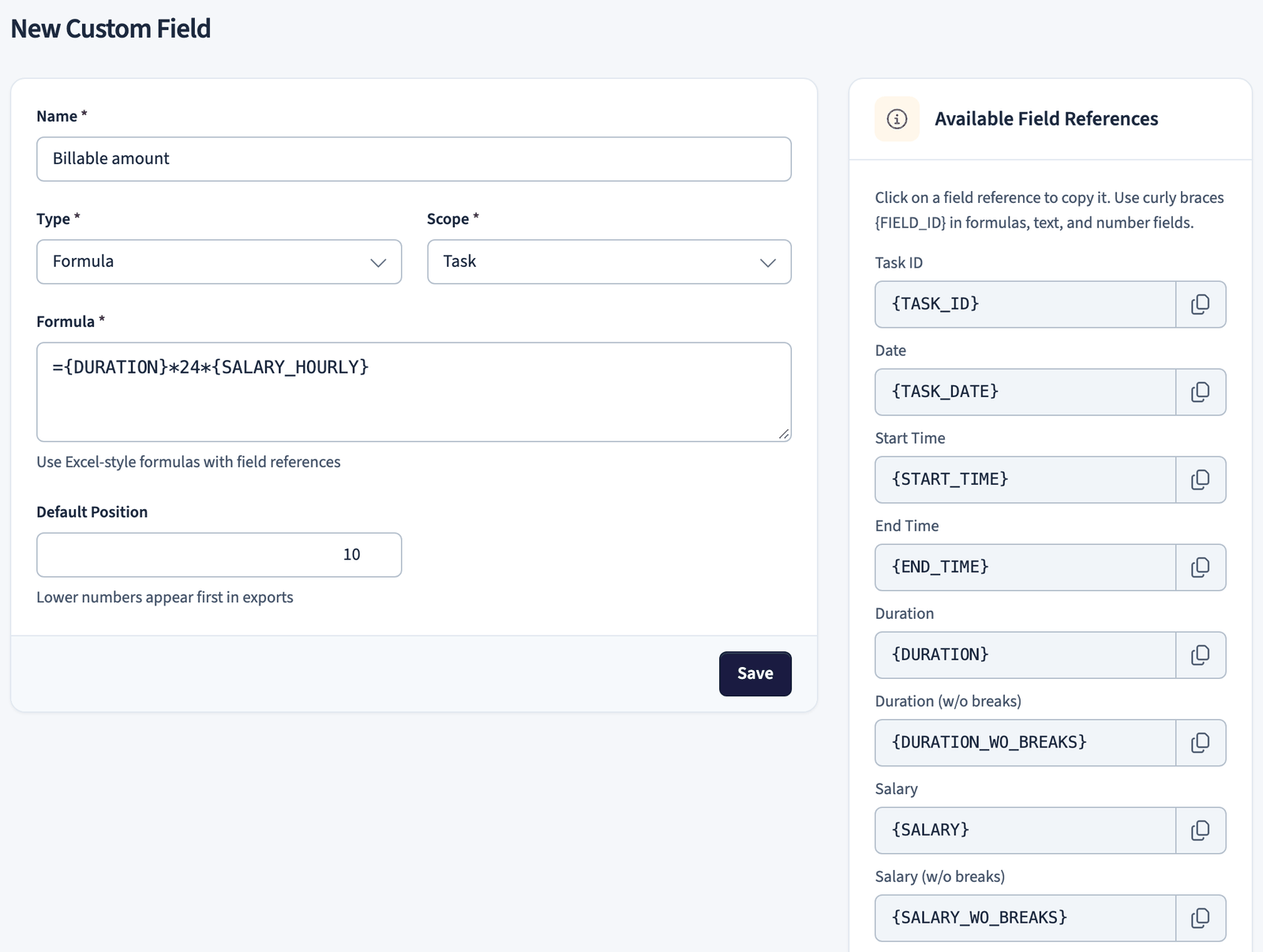The height and width of the screenshot is (952, 1263).
Task: Click the {DURATION_WO_BREAKS} reference text box
Action: pos(1025,743)
